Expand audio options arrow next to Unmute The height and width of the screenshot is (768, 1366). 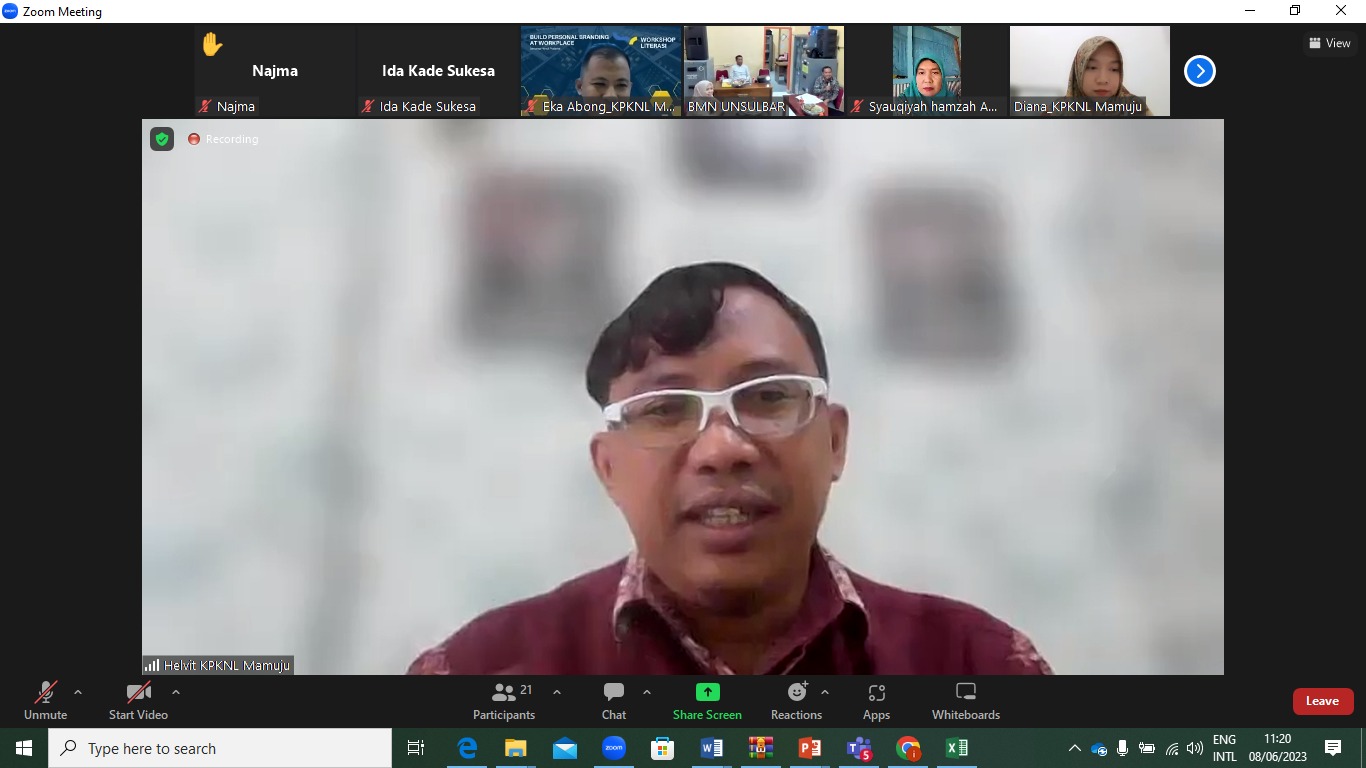[x=78, y=692]
